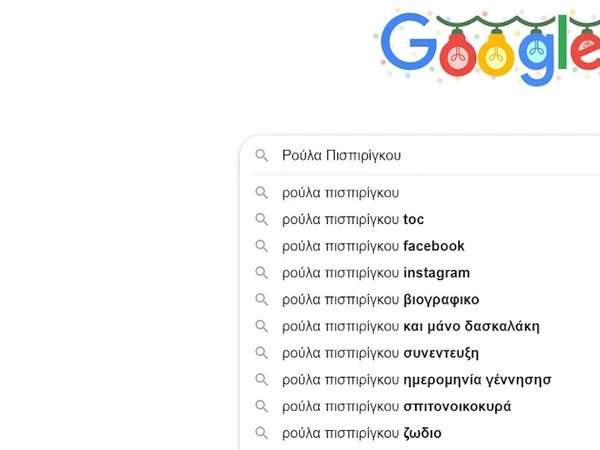The height and width of the screenshot is (450, 600).
Task: Select the 'και μάνο δασκαλάκη' suggestion
Action: click(410, 327)
